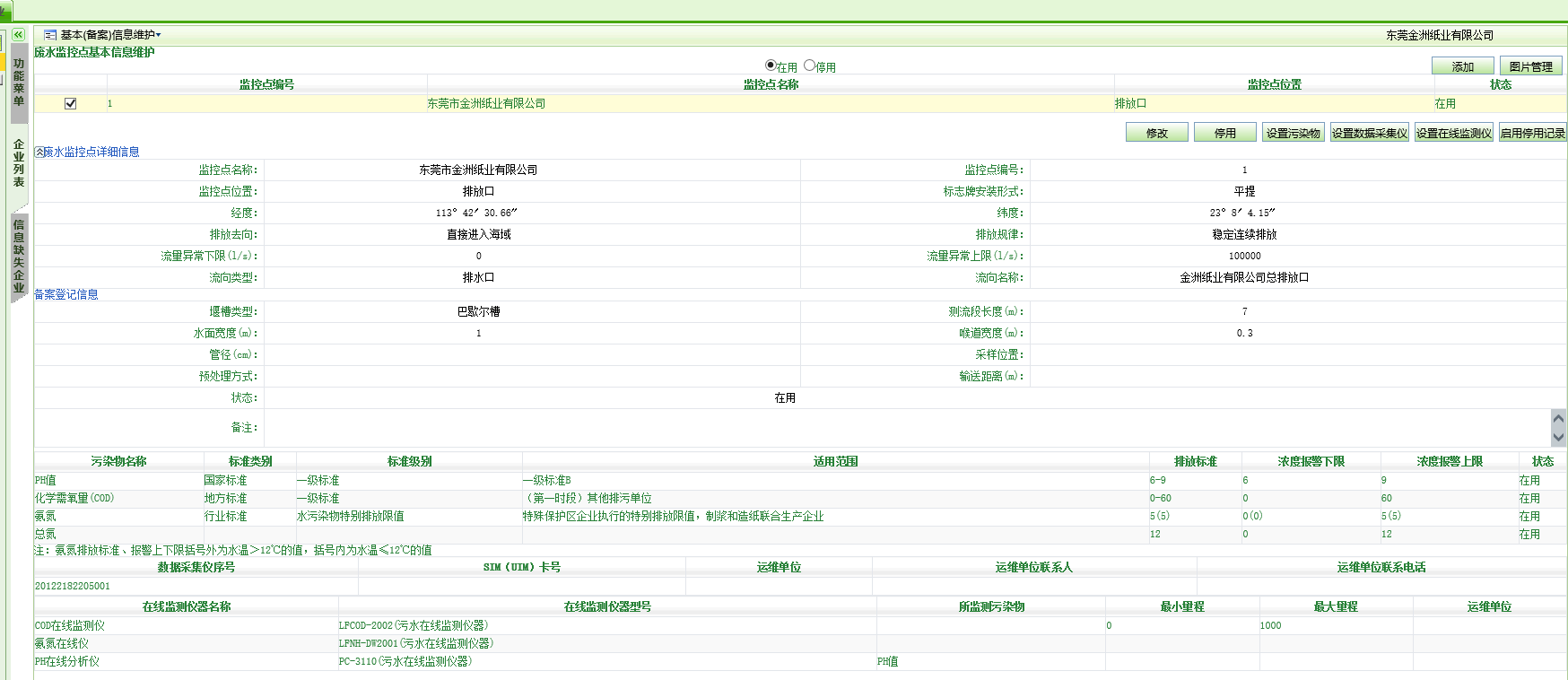Click the 氨氮在线仪 row

(62, 644)
